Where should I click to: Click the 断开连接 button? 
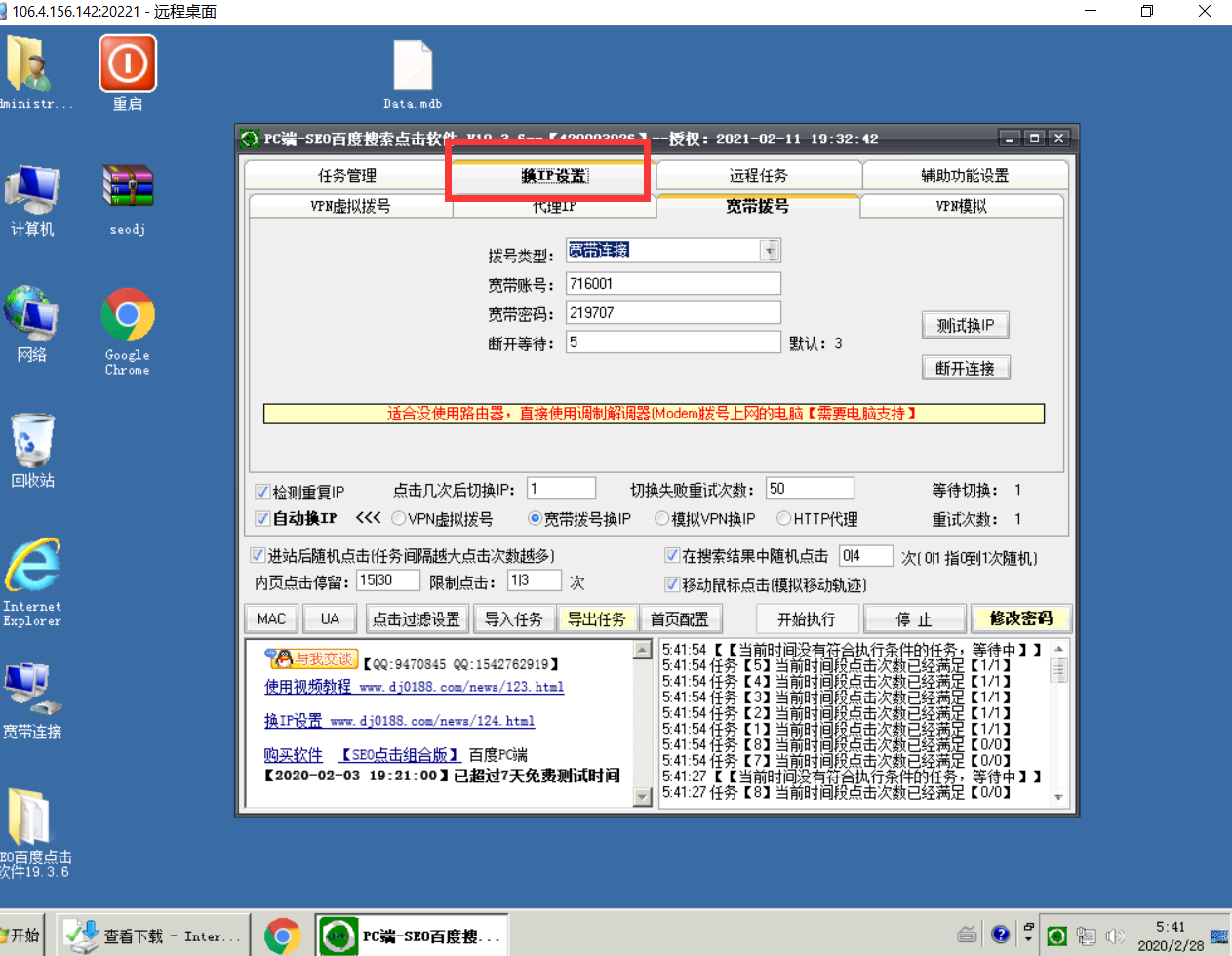click(x=966, y=368)
